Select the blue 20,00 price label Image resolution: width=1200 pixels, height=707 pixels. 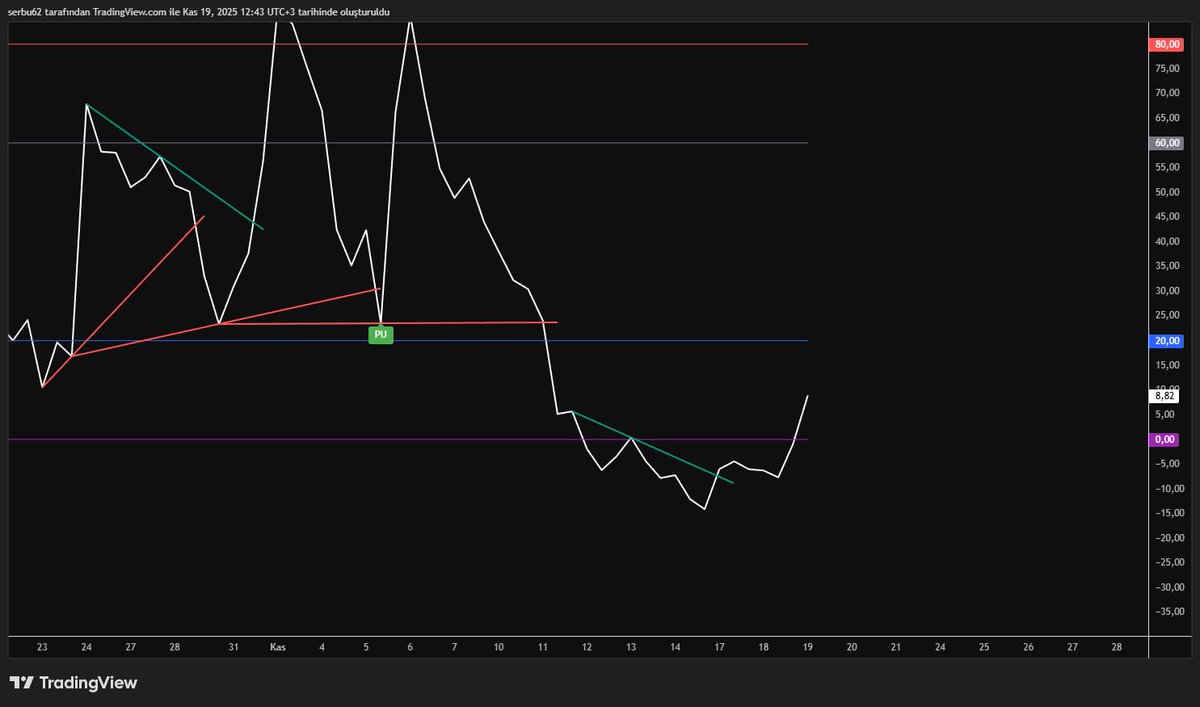pos(1166,341)
